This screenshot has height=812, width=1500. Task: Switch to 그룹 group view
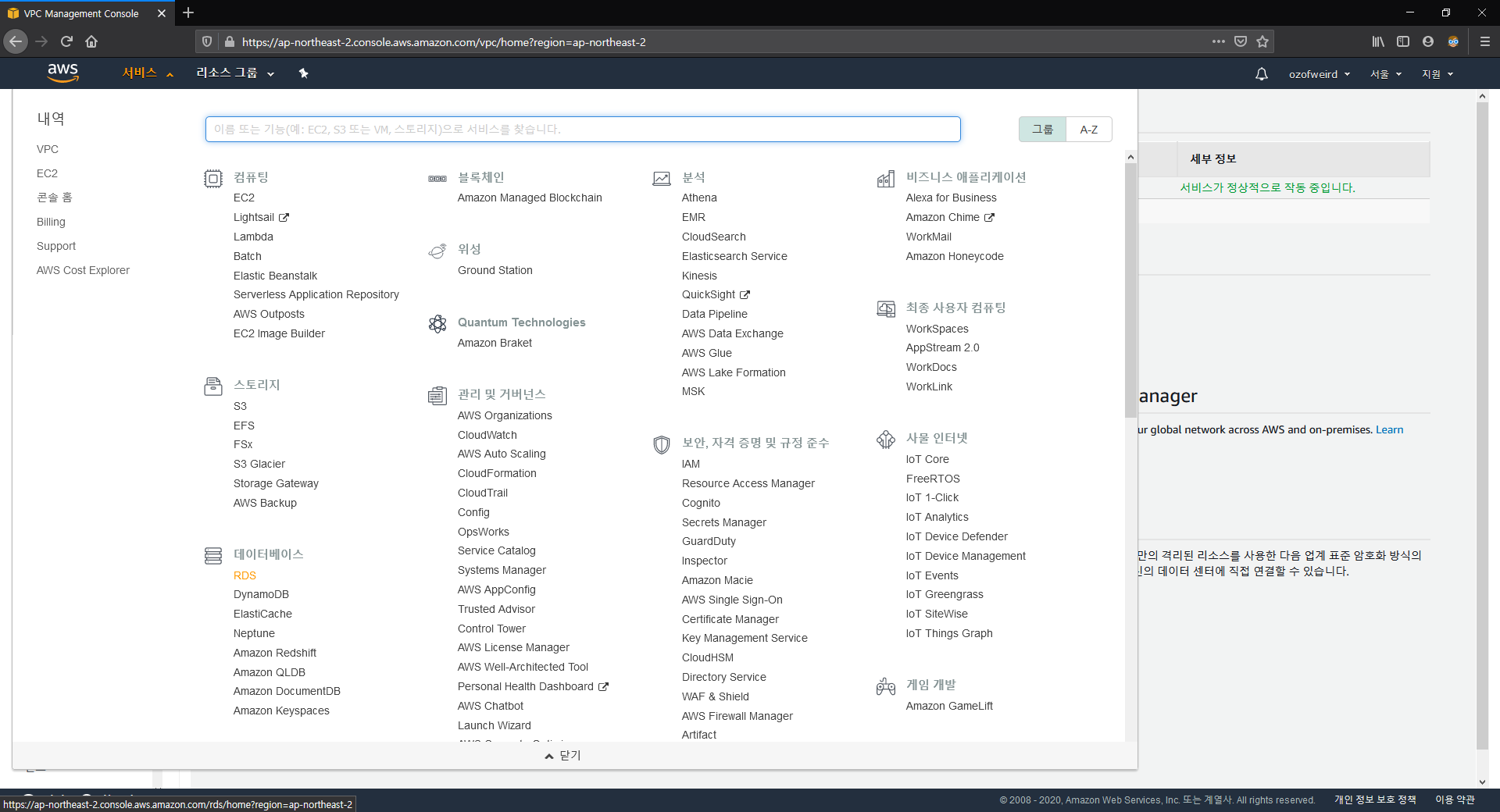click(1042, 130)
